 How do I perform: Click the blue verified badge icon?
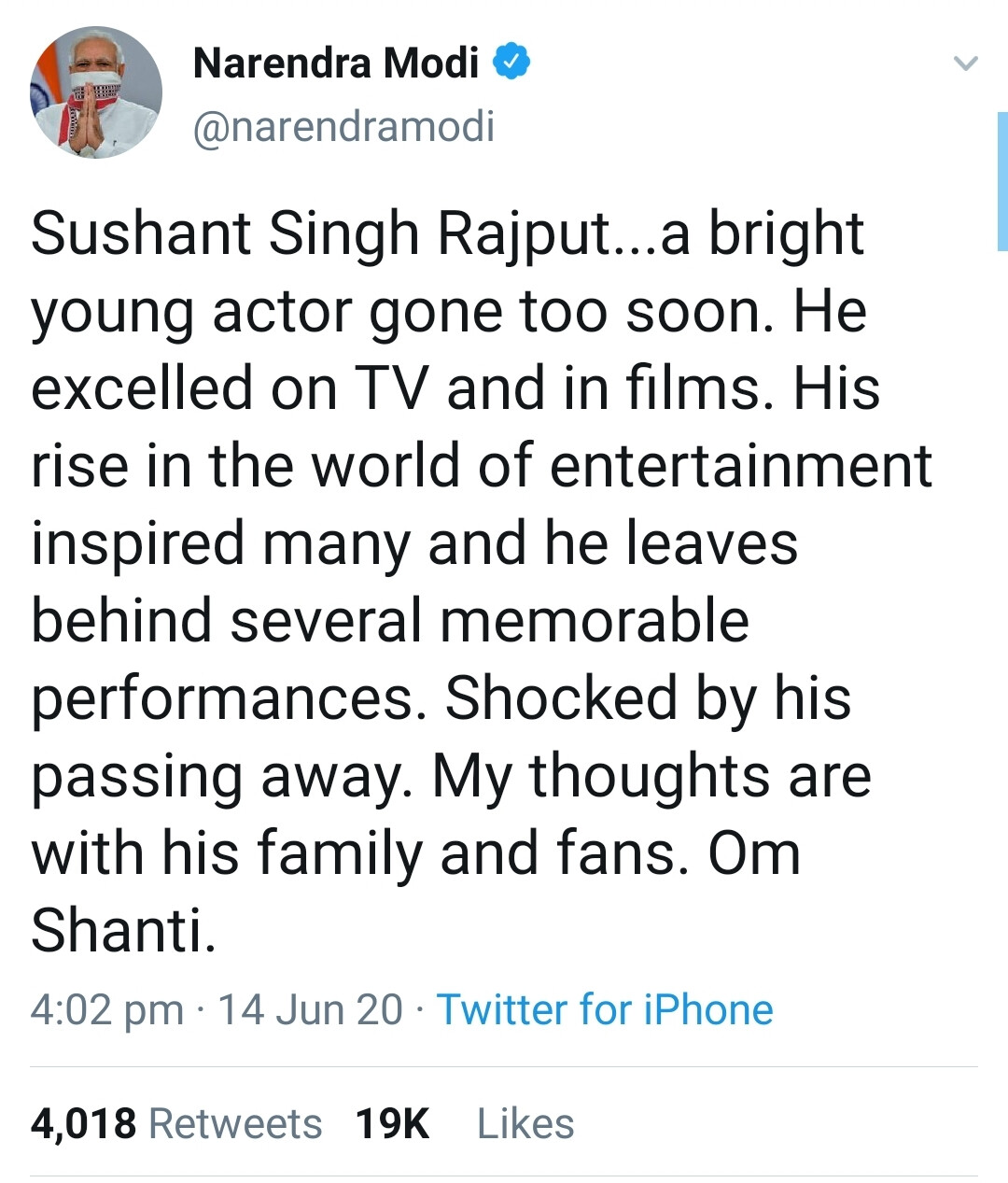pyautogui.click(x=511, y=63)
